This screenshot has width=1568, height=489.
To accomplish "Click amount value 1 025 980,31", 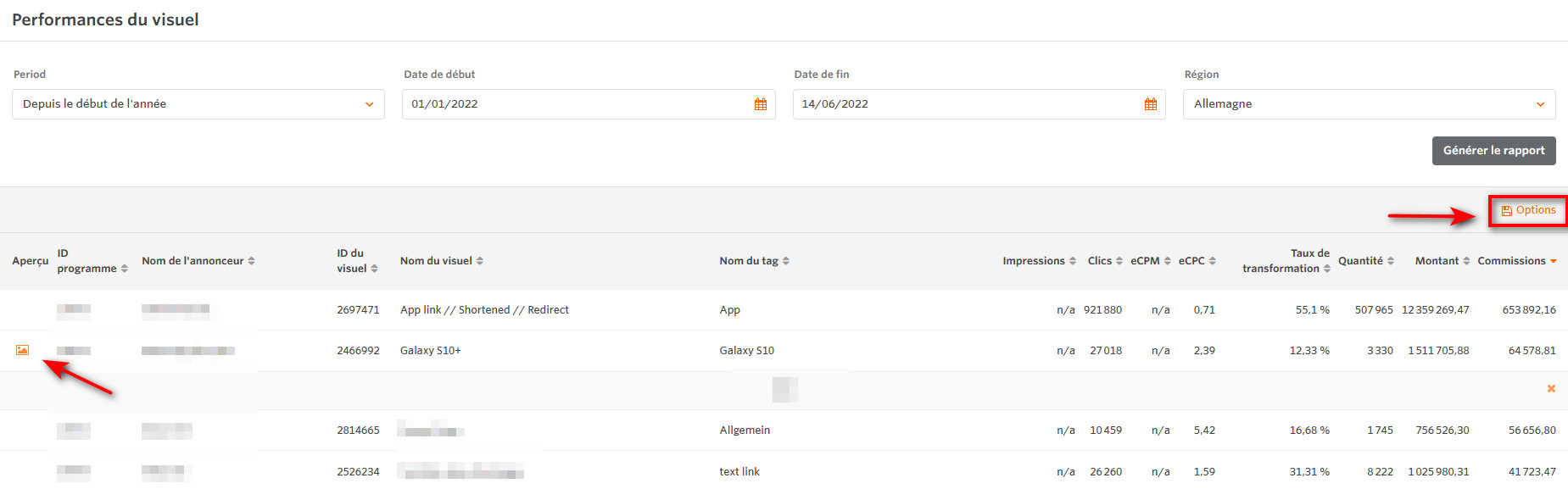I will click(x=1438, y=472).
